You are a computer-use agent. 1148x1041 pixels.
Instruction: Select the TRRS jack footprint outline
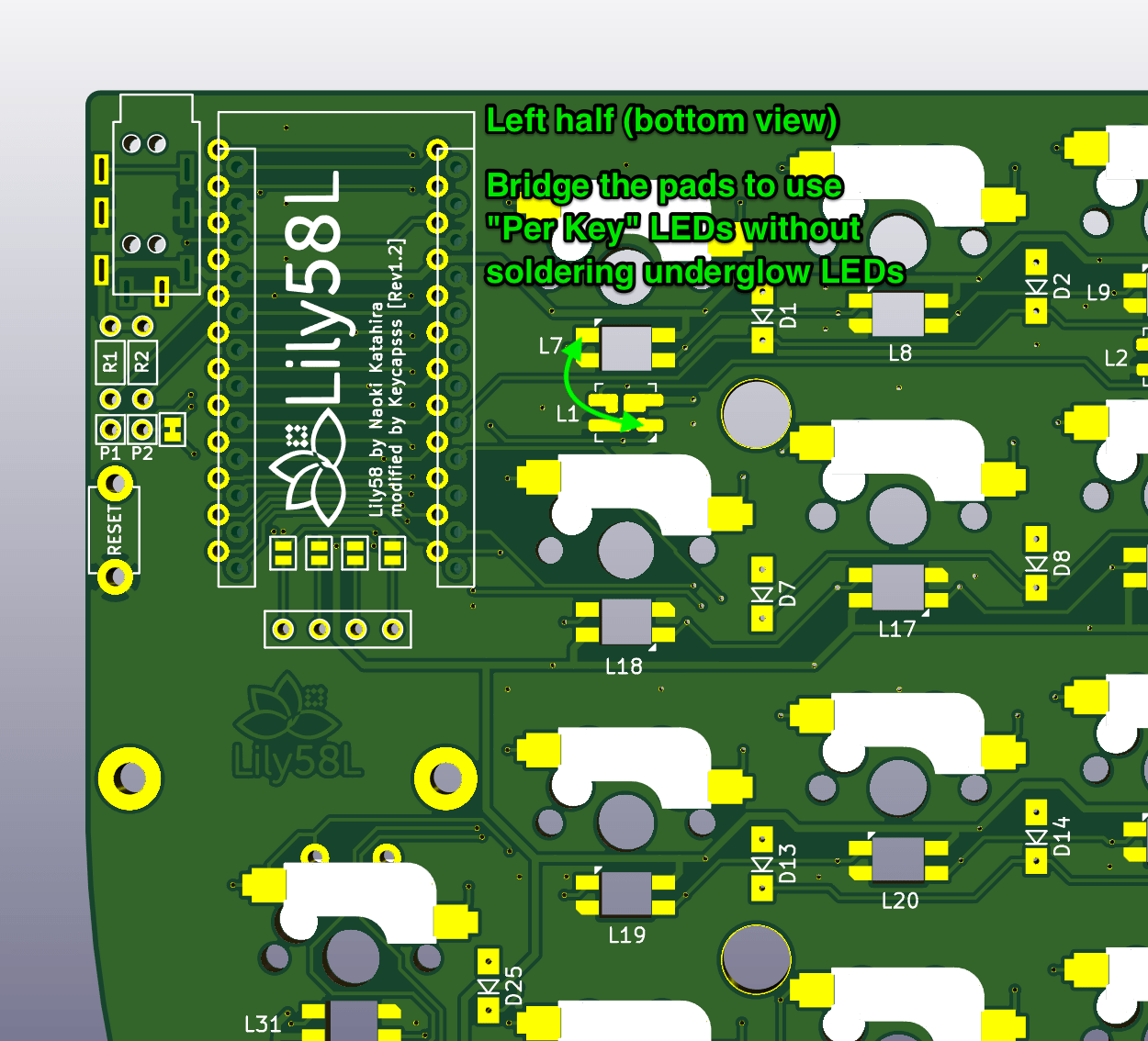point(155,194)
